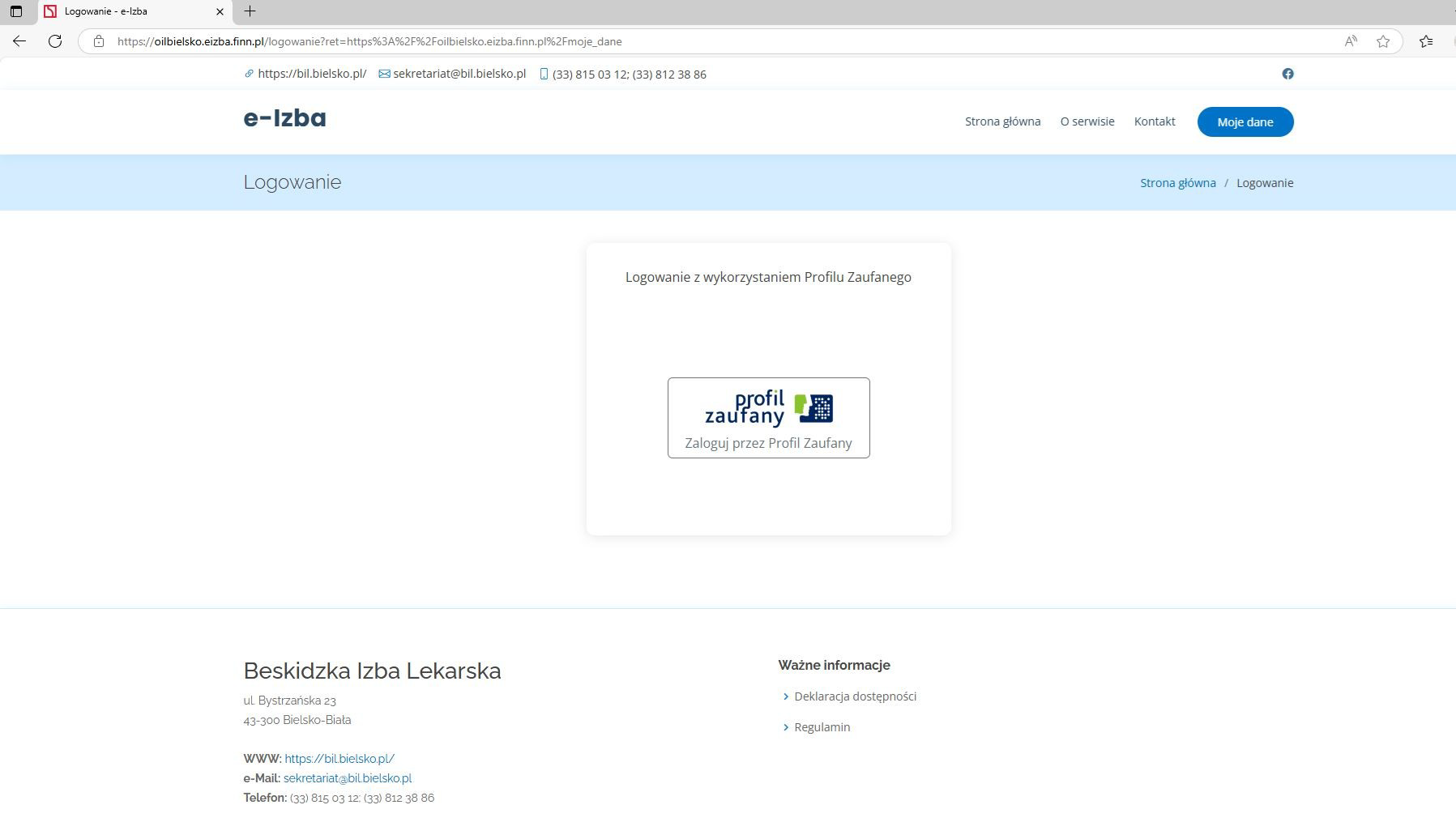Add this page to favorites
This screenshot has width=1456, height=822.
(x=1383, y=41)
